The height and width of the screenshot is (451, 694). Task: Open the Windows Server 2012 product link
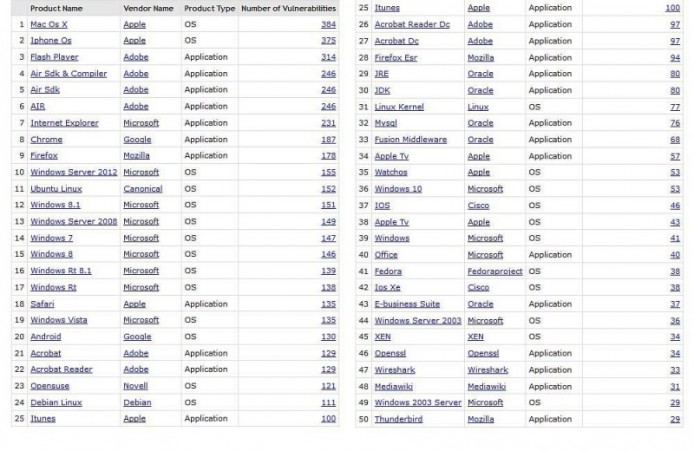(73, 172)
